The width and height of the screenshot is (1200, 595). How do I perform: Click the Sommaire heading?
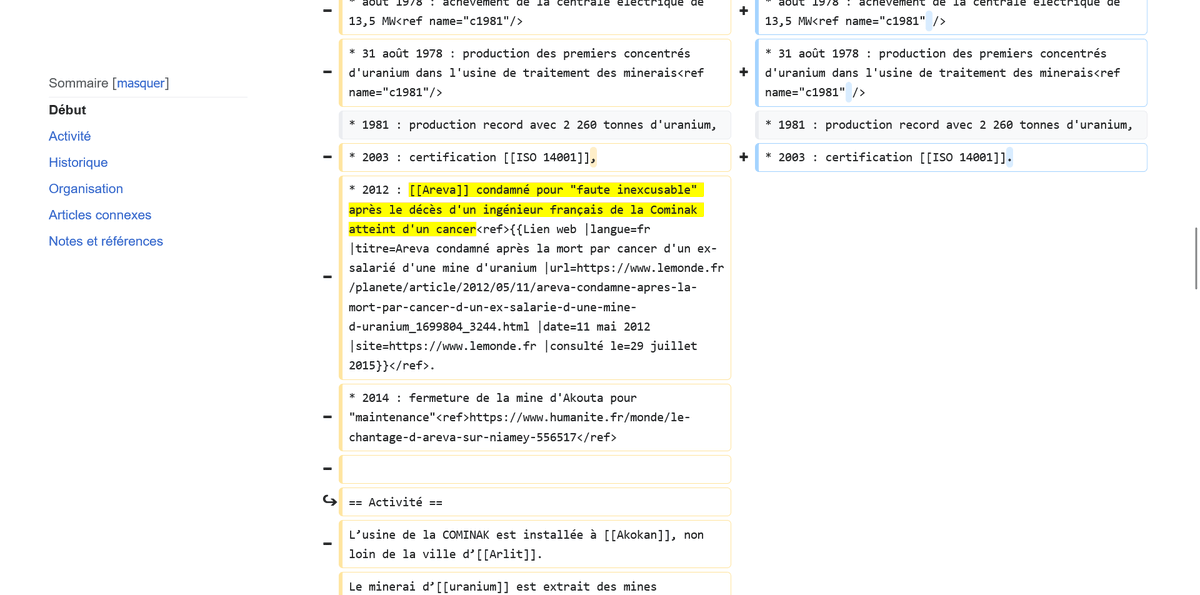point(78,83)
